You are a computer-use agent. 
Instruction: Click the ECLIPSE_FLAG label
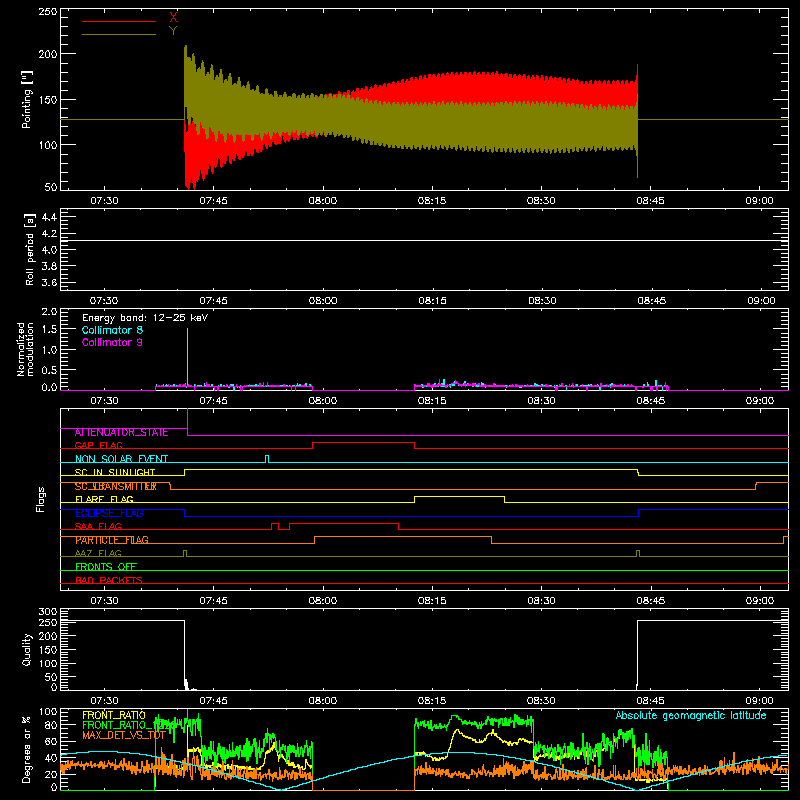(109, 513)
